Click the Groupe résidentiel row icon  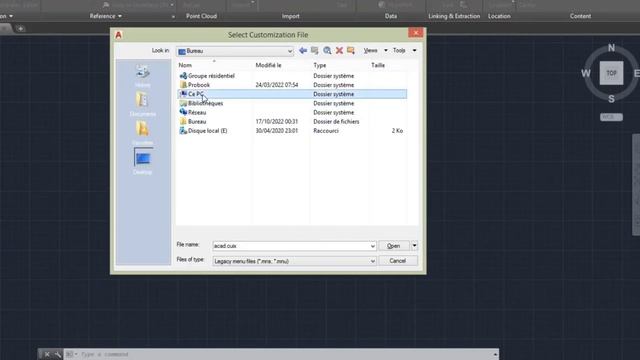(183, 76)
